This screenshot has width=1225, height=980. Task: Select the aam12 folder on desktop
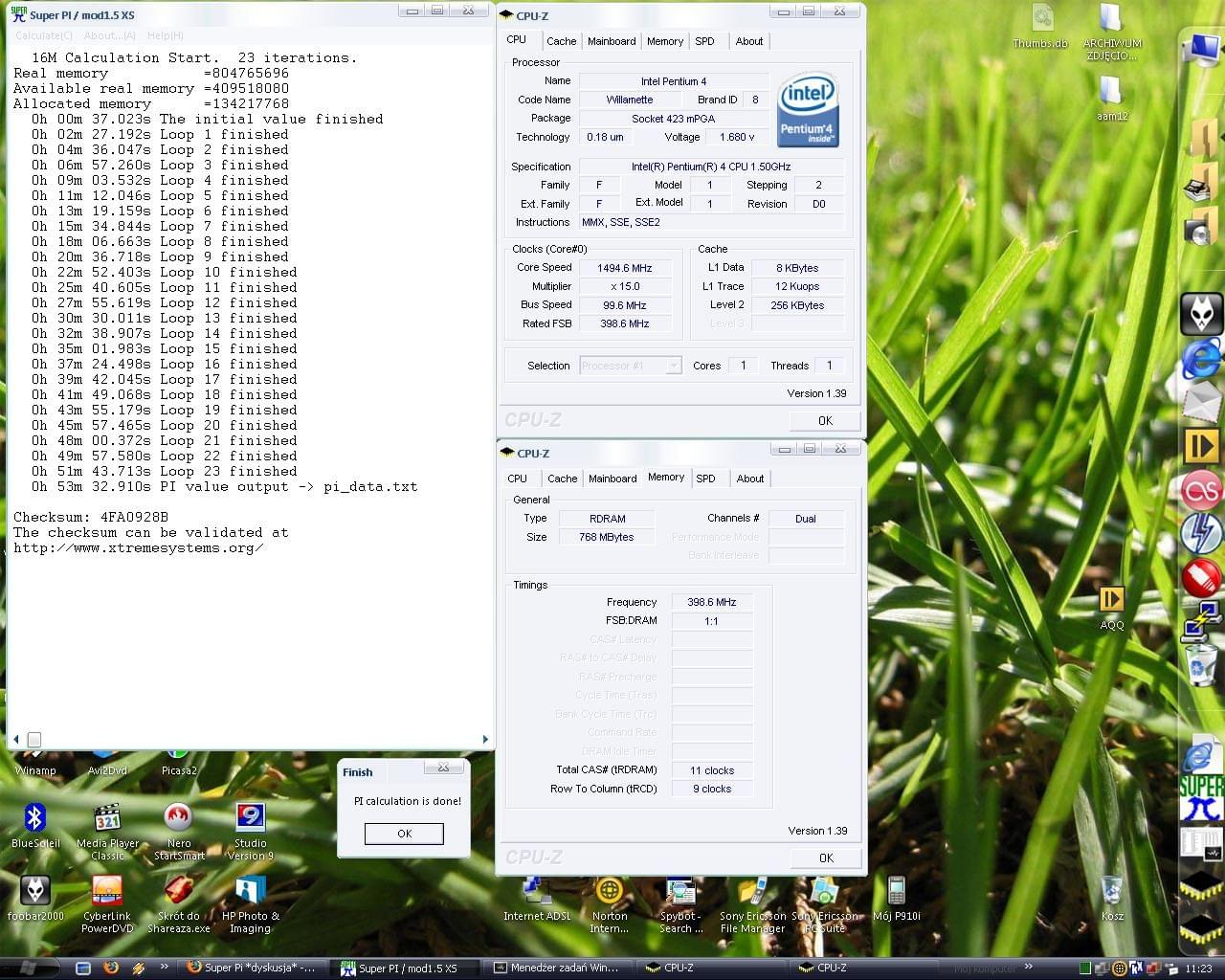click(x=1111, y=98)
